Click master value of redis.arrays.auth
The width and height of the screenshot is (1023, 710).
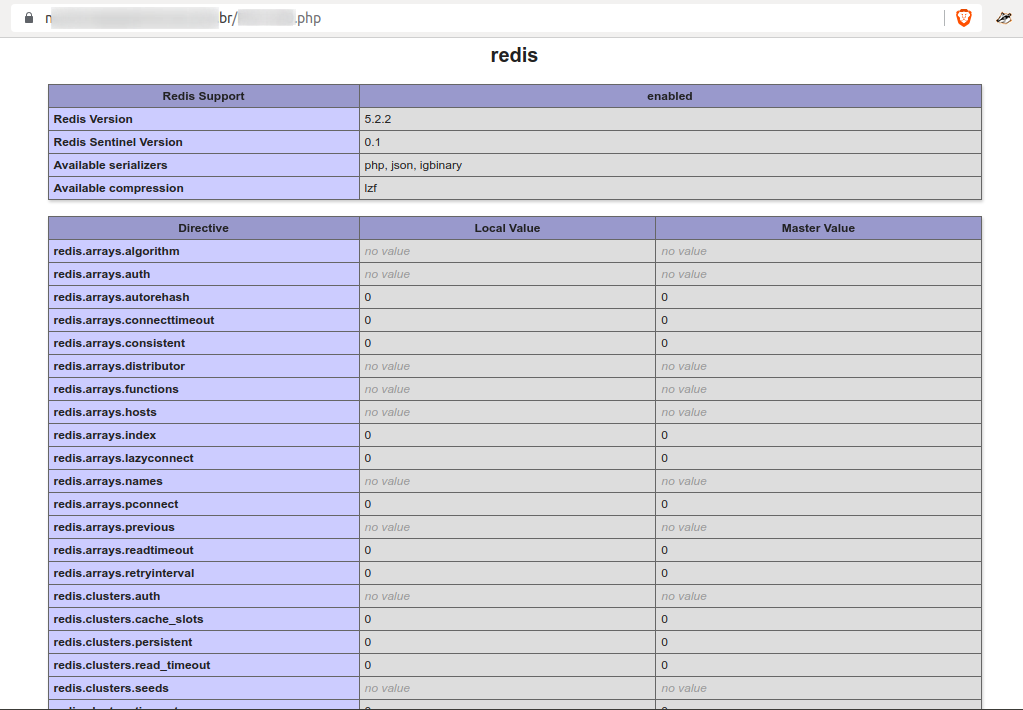point(684,274)
